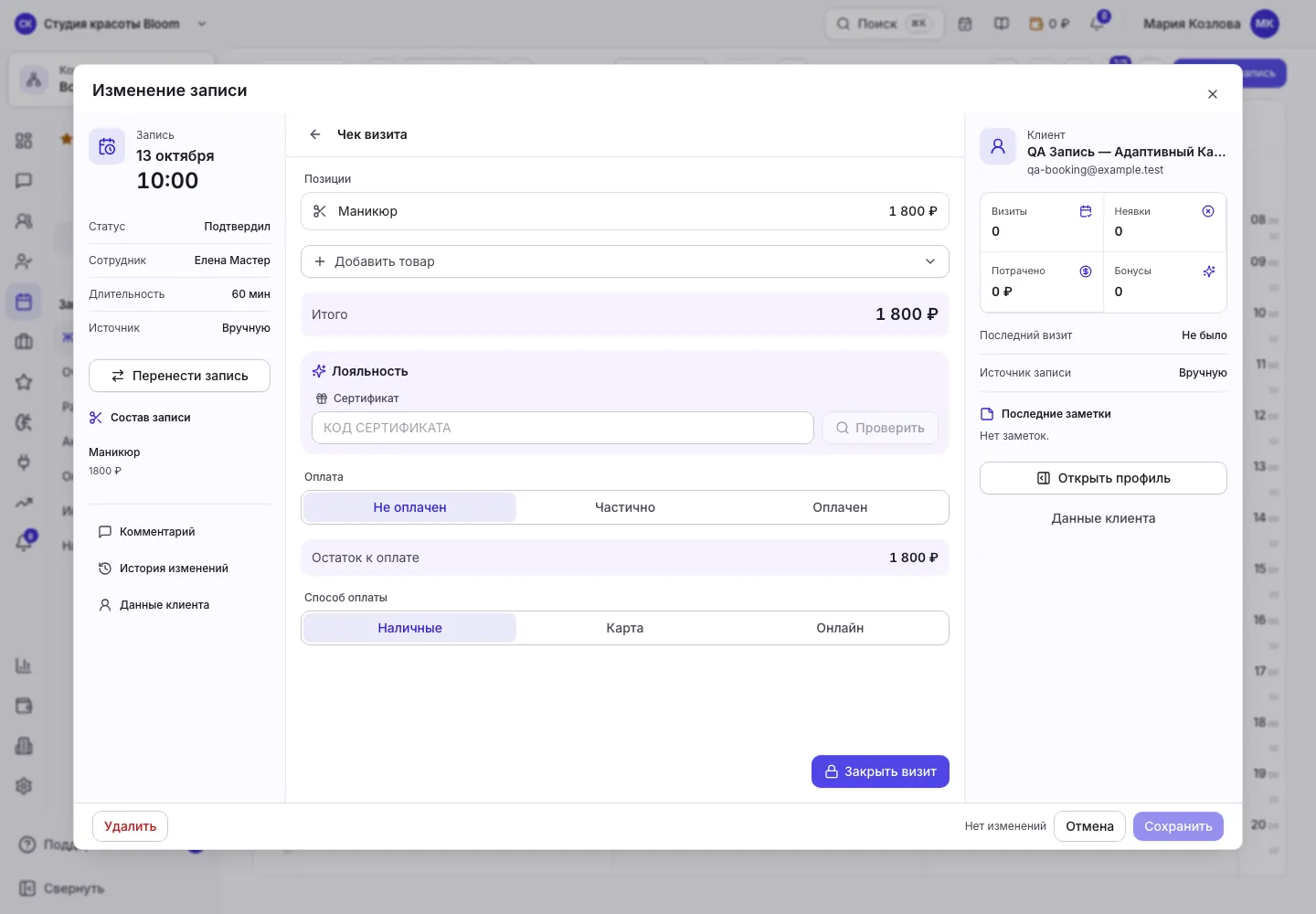The height and width of the screenshot is (914, 1316).
Task: Click the cross-circle icon in the Неявки card
Action: coord(1208,211)
